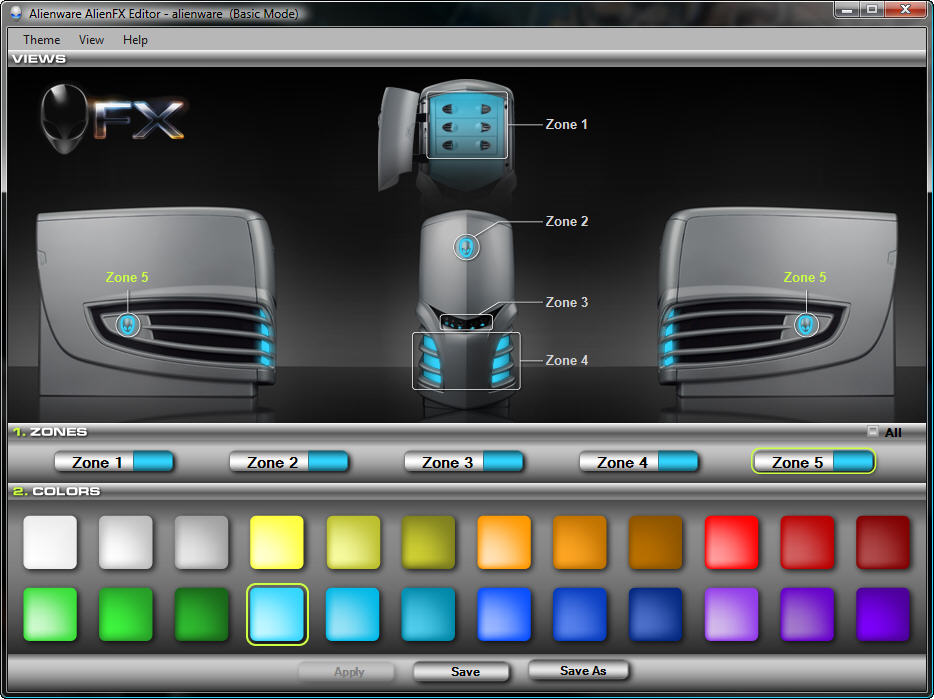Select the Zone 4 front vents region
Viewport: 934px width, 699px height.
point(466,361)
